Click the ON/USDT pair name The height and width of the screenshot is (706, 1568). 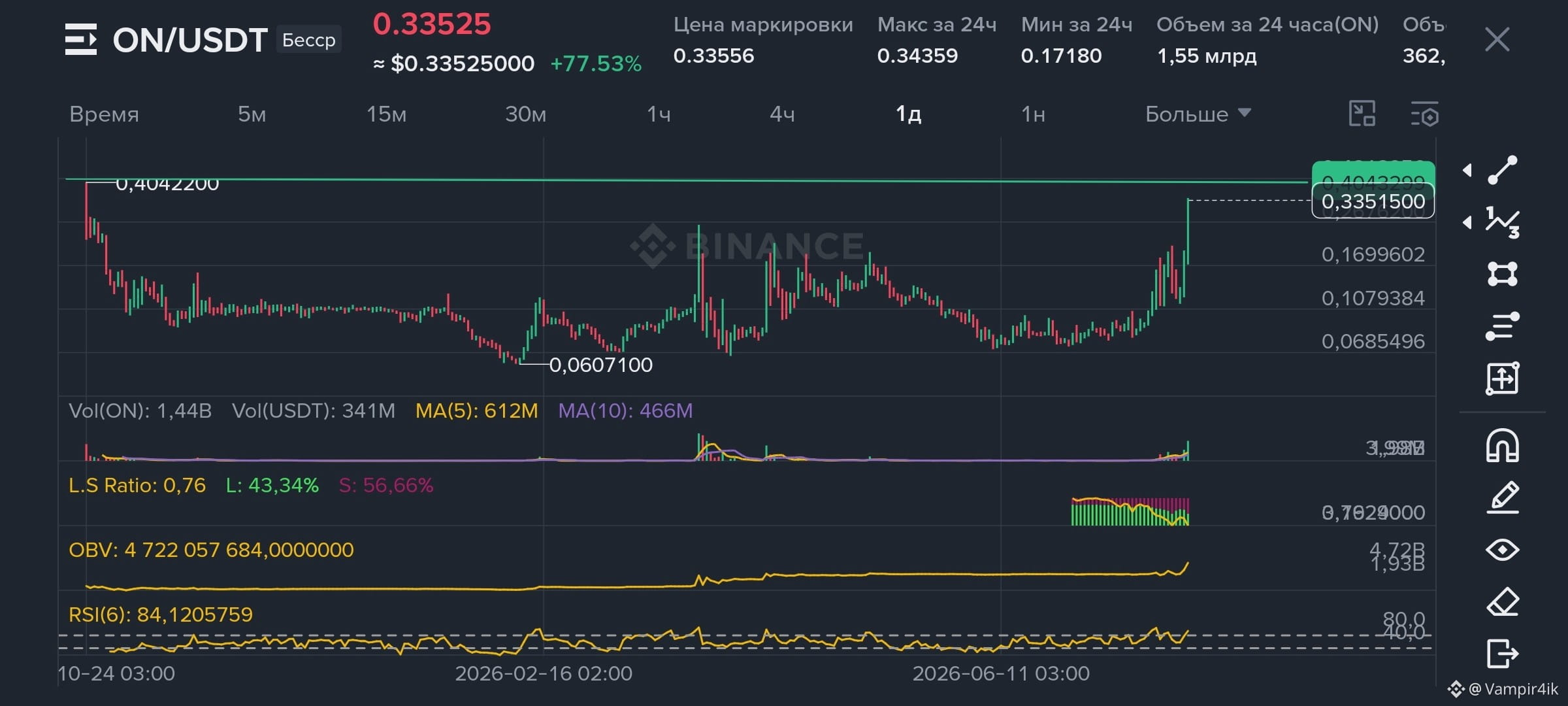coord(190,40)
